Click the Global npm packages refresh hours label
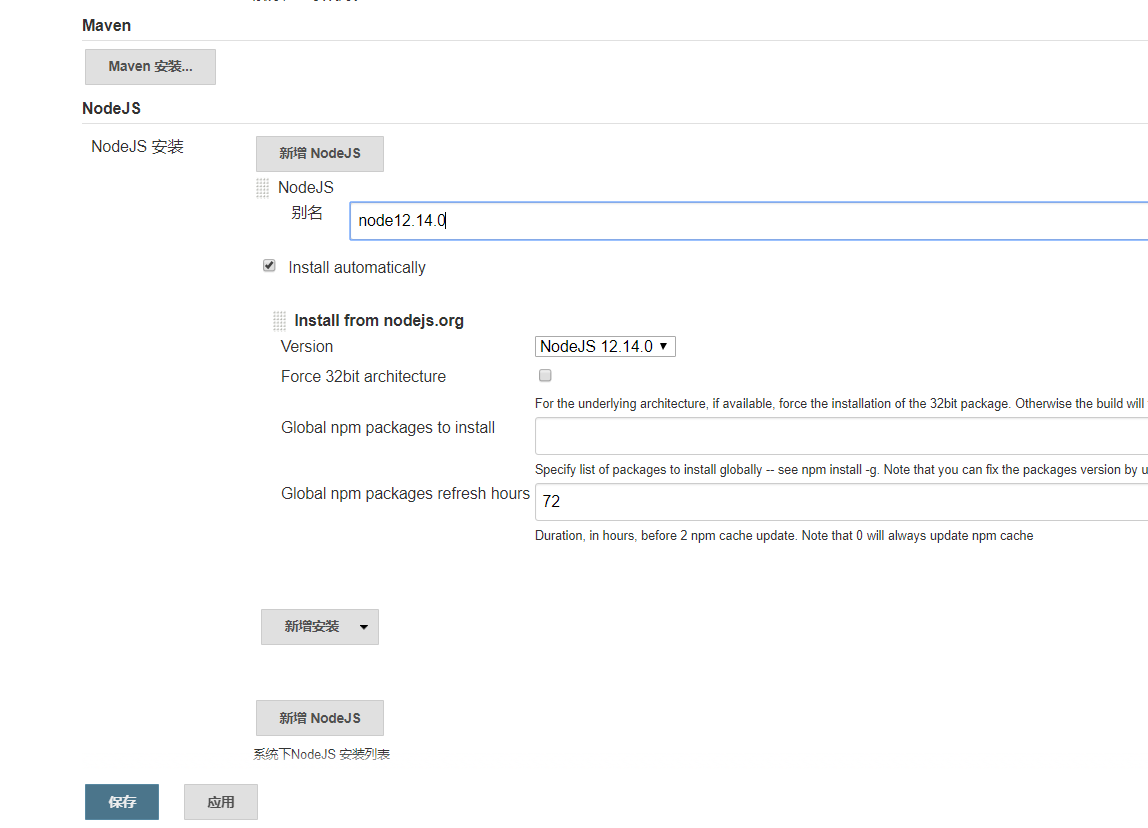The height and width of the screenshot is (828, 1148). click(405, 493)
